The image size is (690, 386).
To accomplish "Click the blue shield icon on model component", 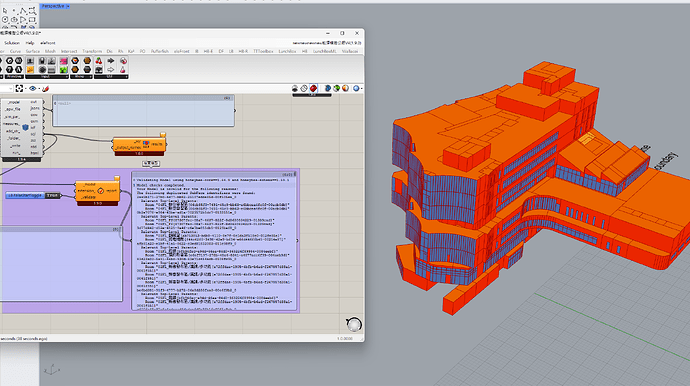I will point(26,128).
